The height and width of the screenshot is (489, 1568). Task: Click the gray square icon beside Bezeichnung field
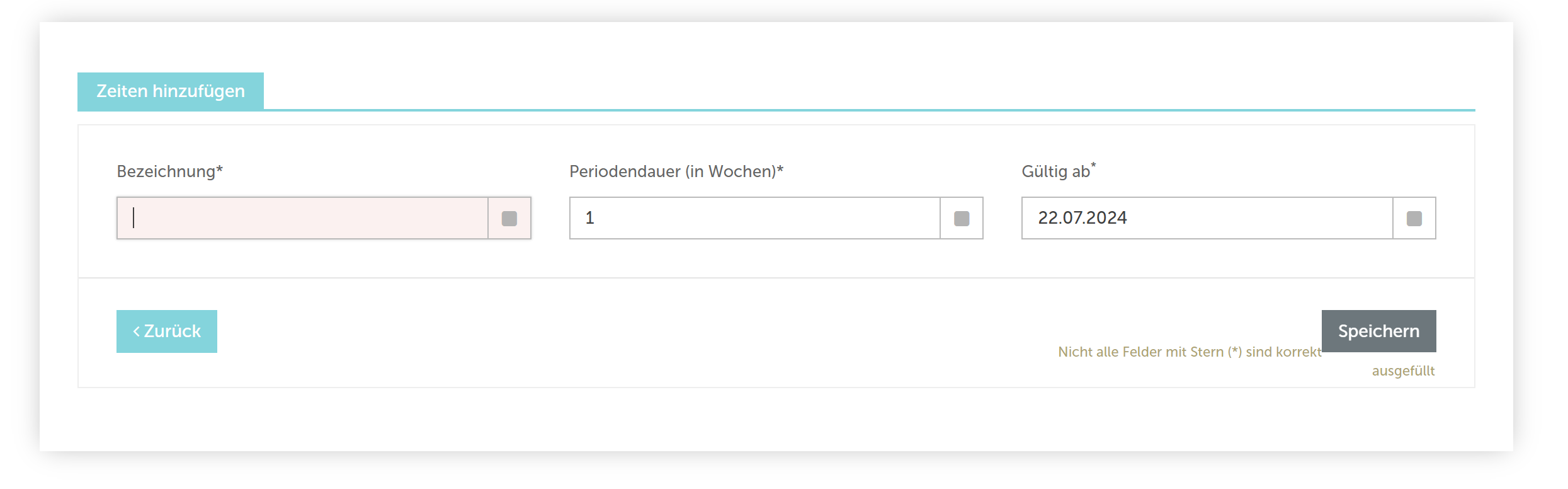(x=509, y=219)
